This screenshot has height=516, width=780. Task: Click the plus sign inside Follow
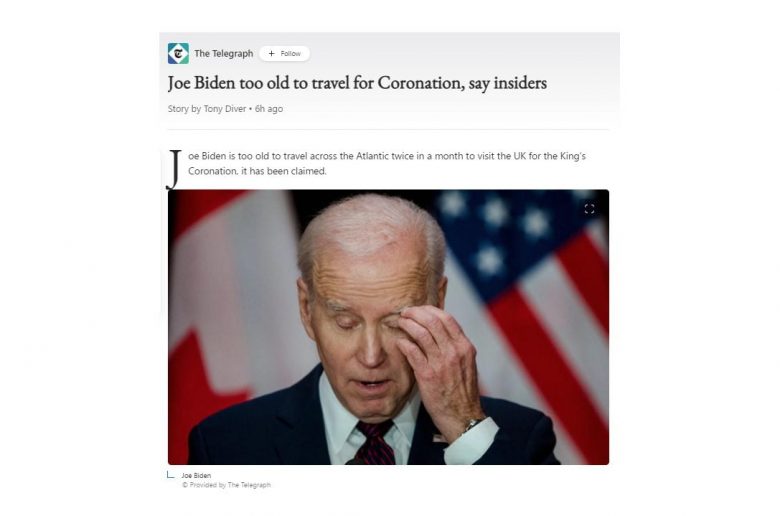click(271, 53)
